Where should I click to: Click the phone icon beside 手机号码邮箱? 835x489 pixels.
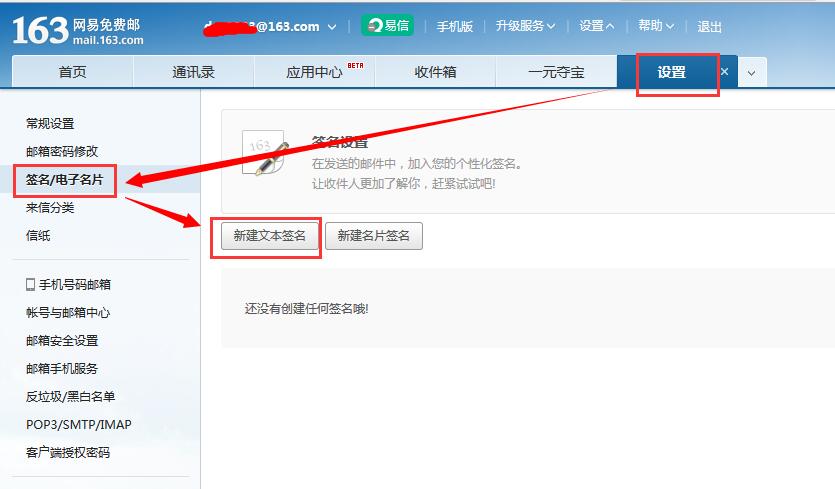coord(30,284)
